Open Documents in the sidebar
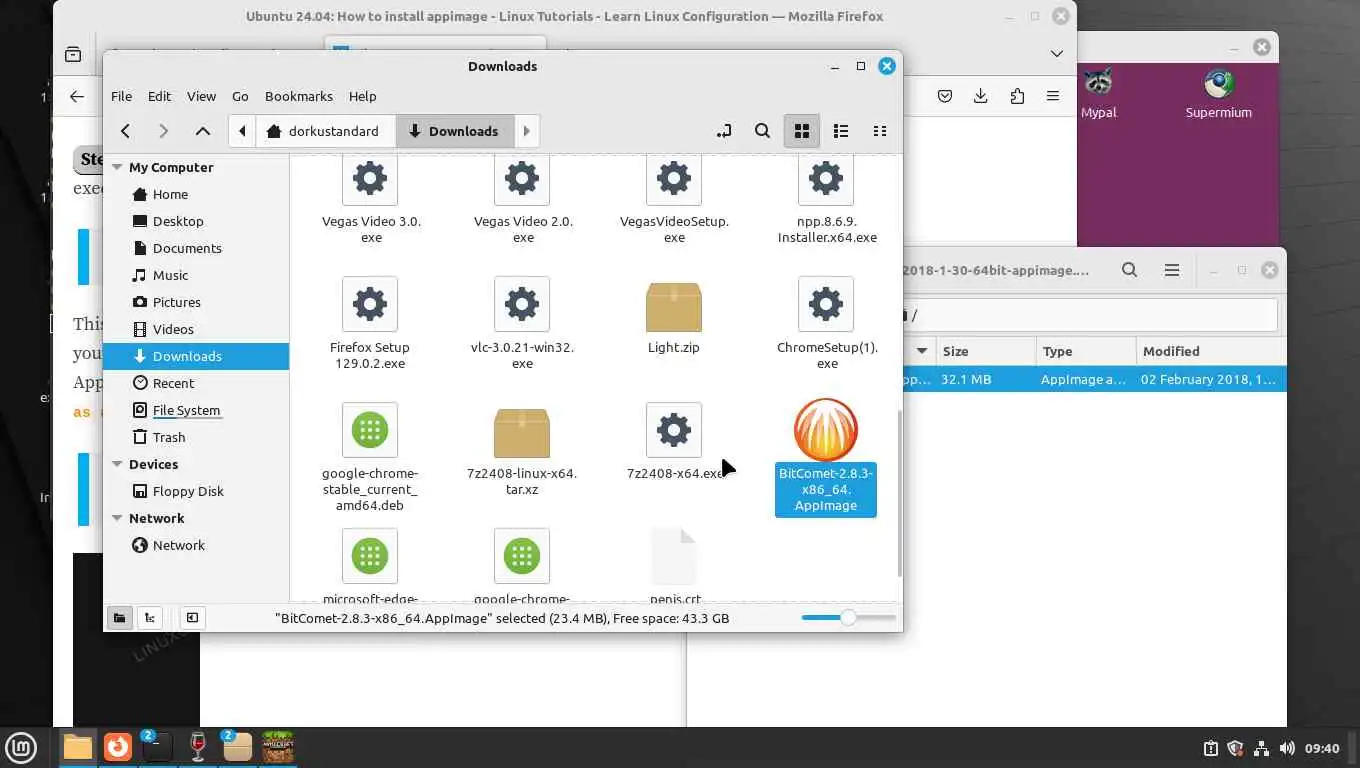 (196, 248)
